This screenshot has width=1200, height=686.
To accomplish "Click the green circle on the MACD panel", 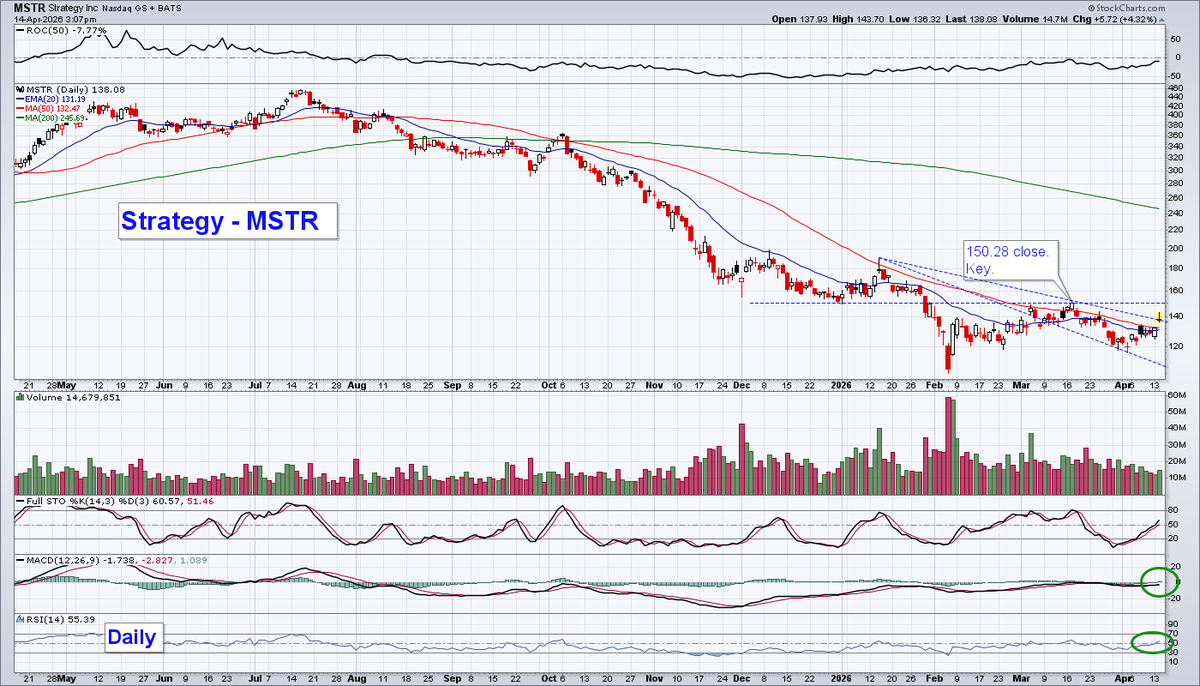I will [1156, 579].
